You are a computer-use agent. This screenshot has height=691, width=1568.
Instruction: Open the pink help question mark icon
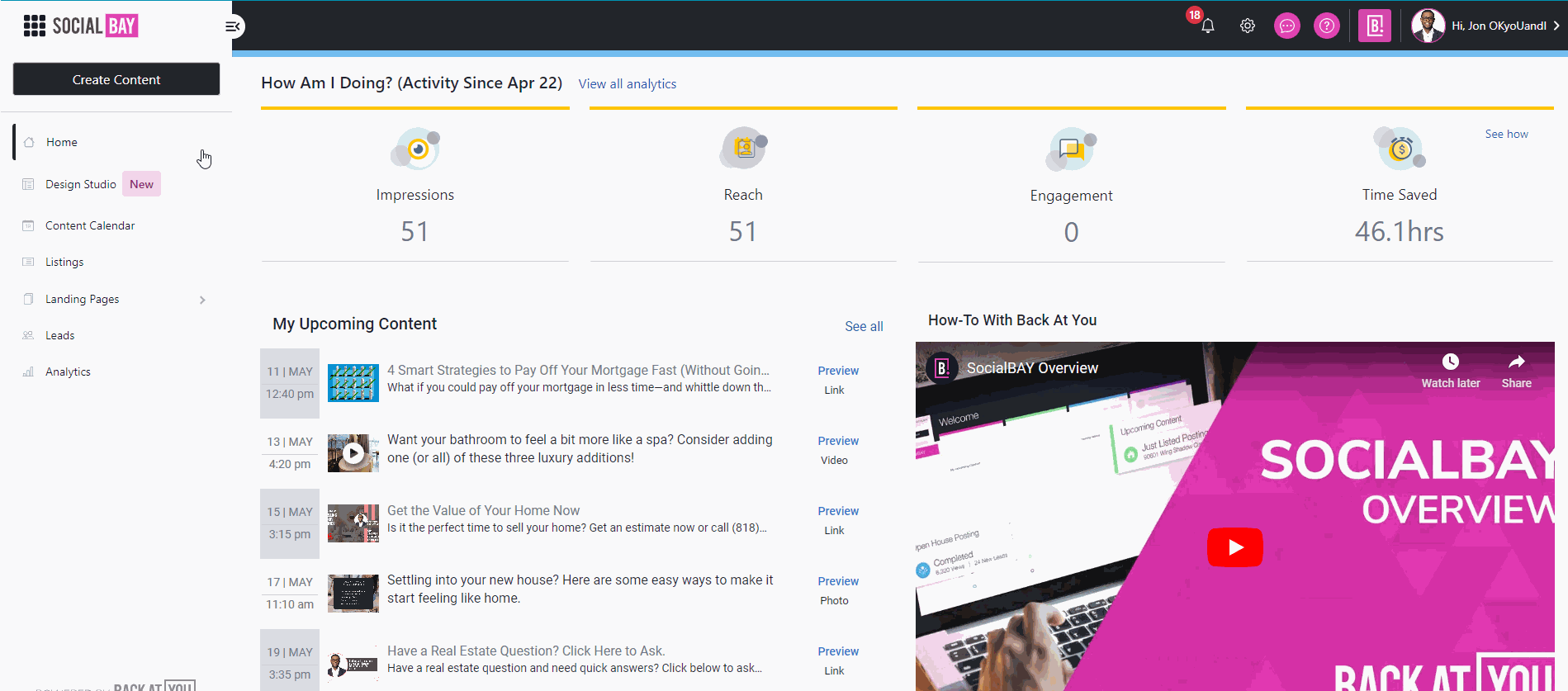[1327, 26]
